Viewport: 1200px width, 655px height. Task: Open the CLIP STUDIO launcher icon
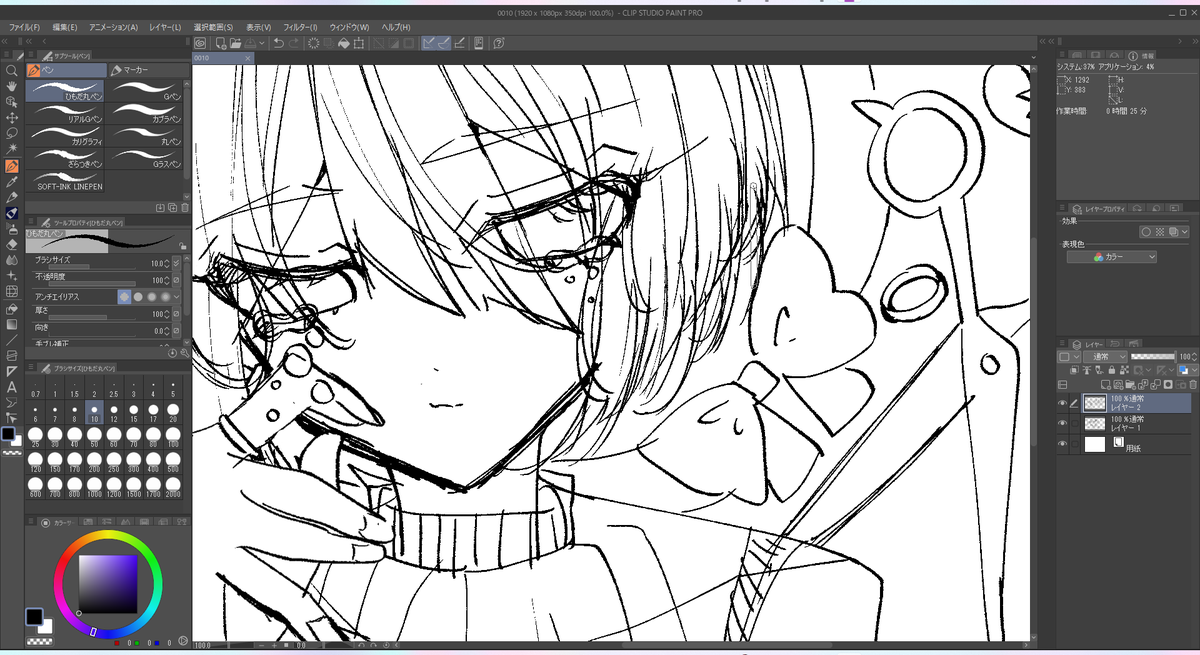point(201,43)
